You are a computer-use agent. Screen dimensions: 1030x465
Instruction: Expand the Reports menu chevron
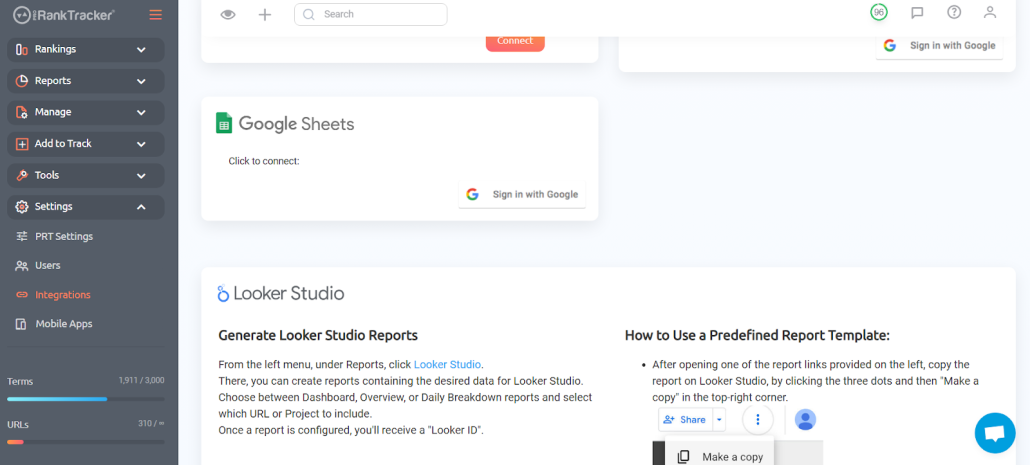(x=141, y=81)
